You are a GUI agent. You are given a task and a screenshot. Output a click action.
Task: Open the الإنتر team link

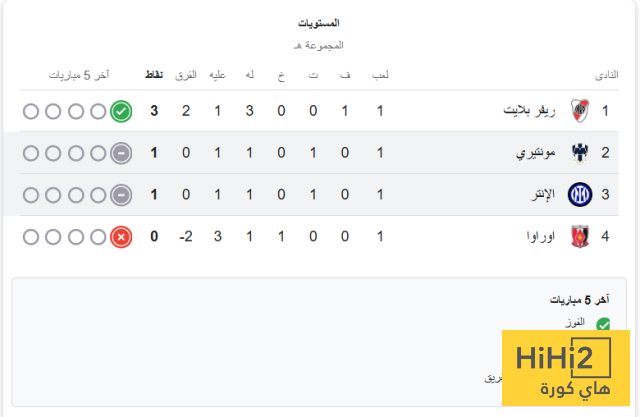(x=542, y=195)
